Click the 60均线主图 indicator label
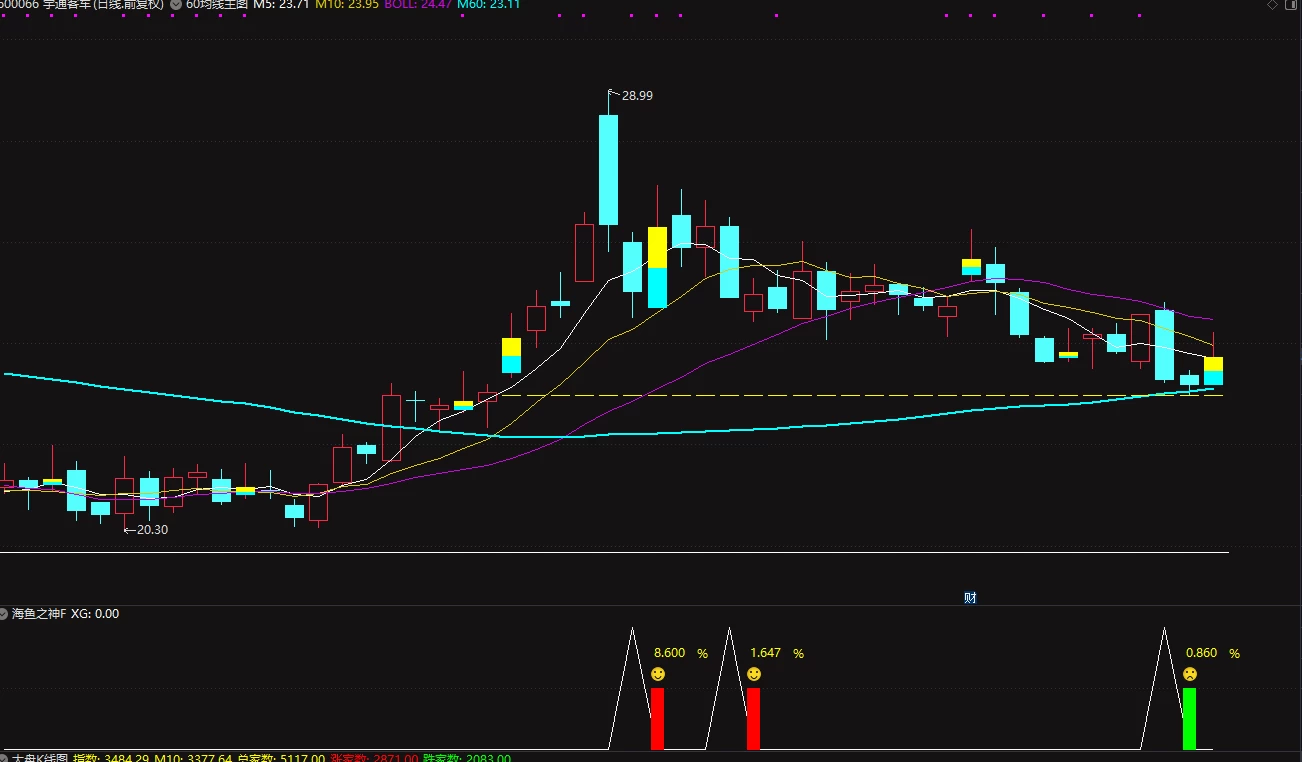The image size is (1302, 762). 216,4
